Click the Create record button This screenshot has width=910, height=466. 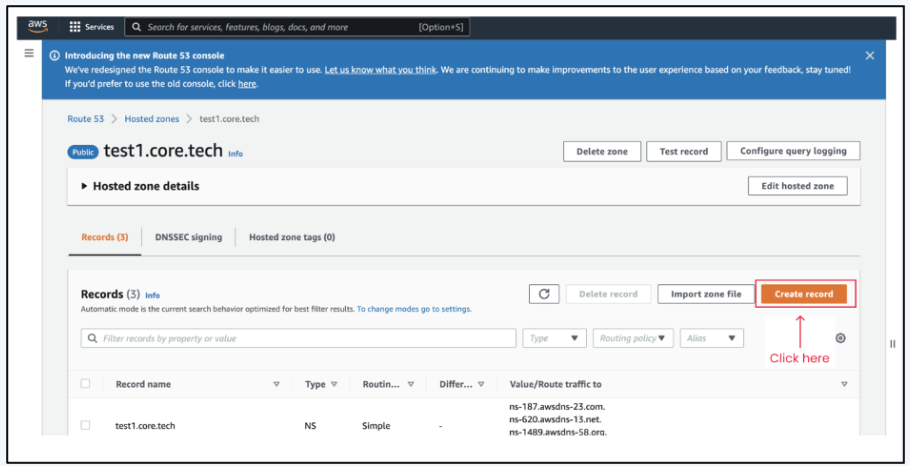click(804, 294)
